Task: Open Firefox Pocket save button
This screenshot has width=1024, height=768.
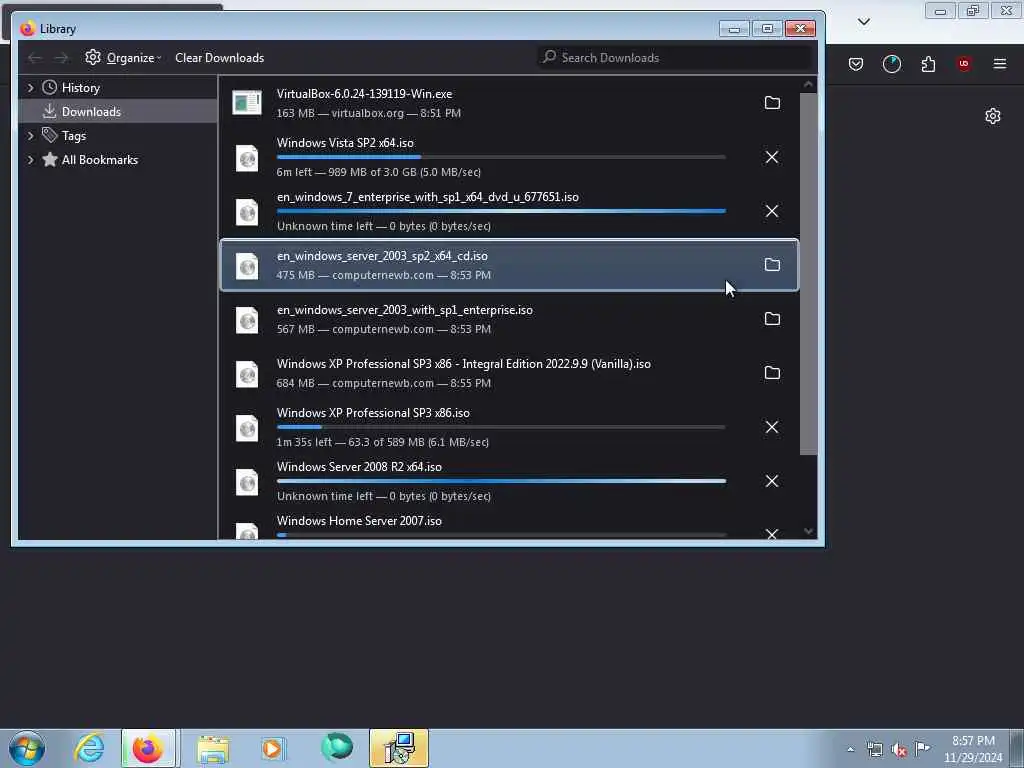Action: (856, 64)
